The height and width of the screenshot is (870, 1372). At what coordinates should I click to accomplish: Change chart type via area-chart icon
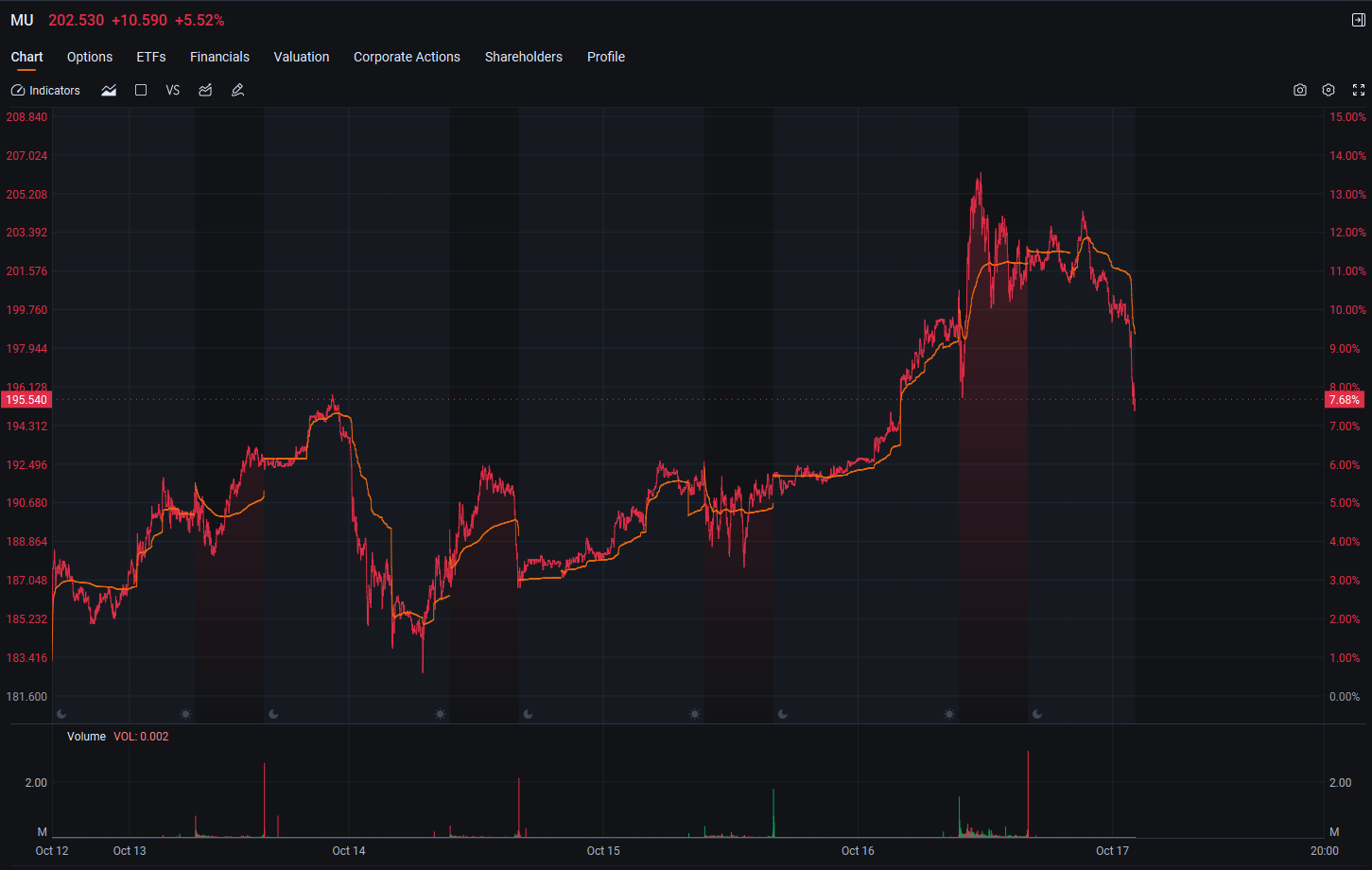coord(109,91)
